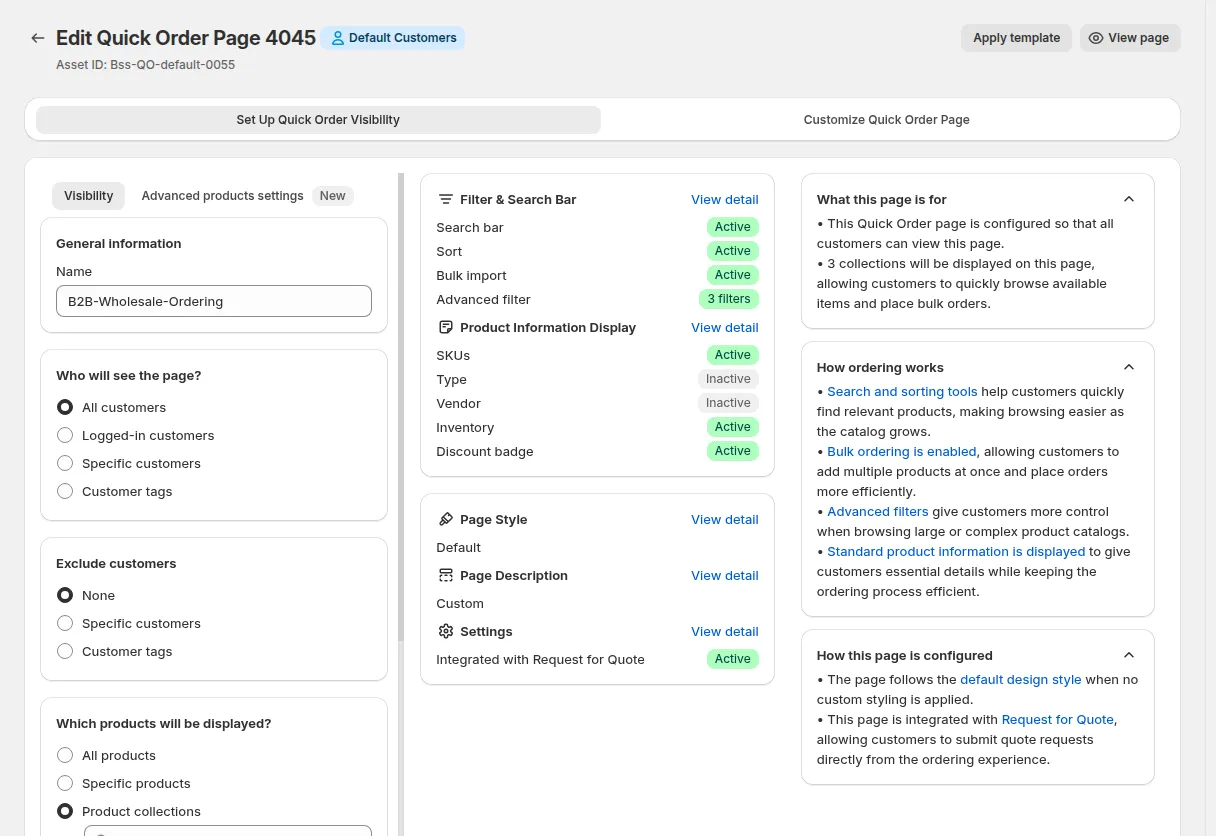The height and width of the screenshot is (836, 1216).
Task: Click the Apply template button
Action: (1016, 38)
